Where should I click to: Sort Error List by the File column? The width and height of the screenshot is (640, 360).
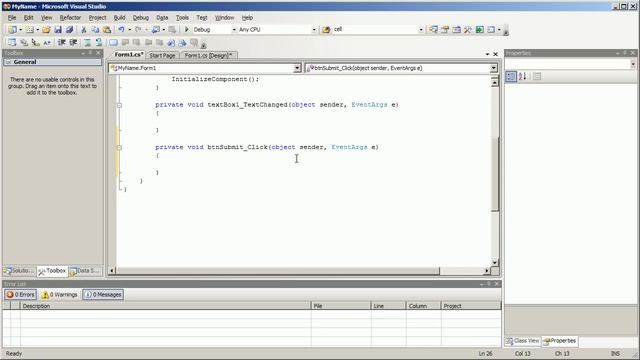(x=341, y=306)
